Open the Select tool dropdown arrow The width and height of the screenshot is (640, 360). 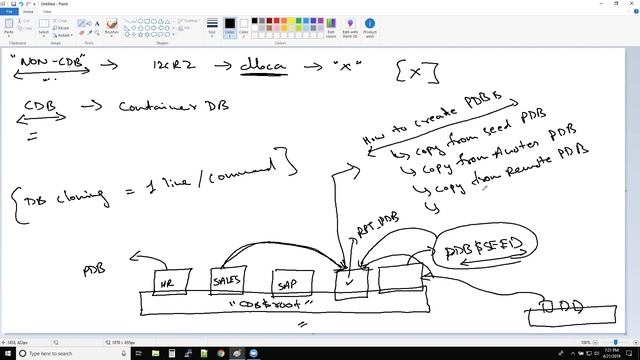44,36
